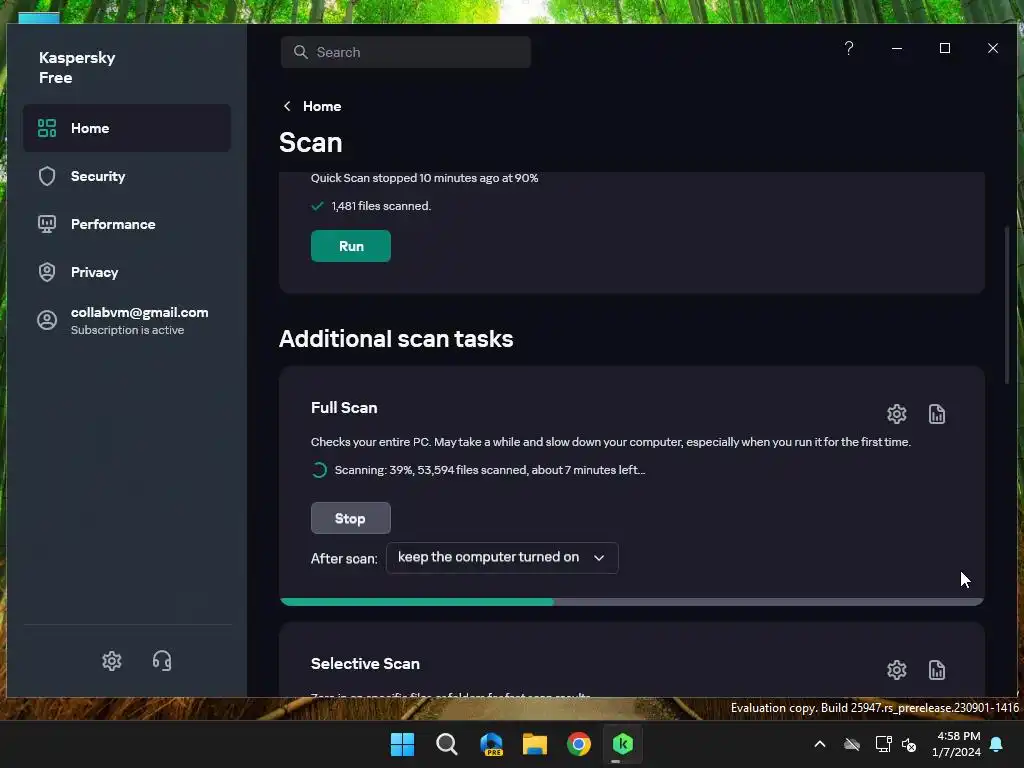Open the After scan action dropdown
The width and height of the screenshot is (1024, 768).
click(502, 558)
